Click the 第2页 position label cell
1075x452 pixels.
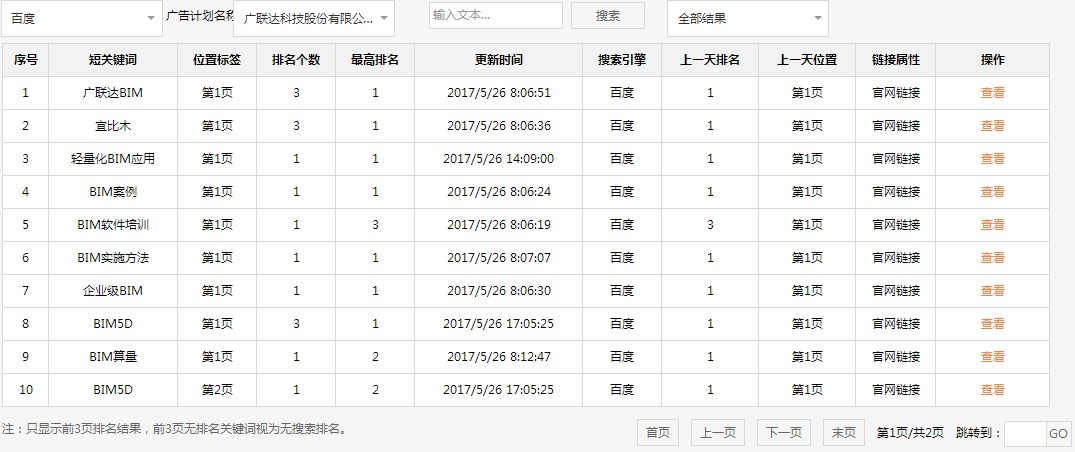(x=217, y=390)
